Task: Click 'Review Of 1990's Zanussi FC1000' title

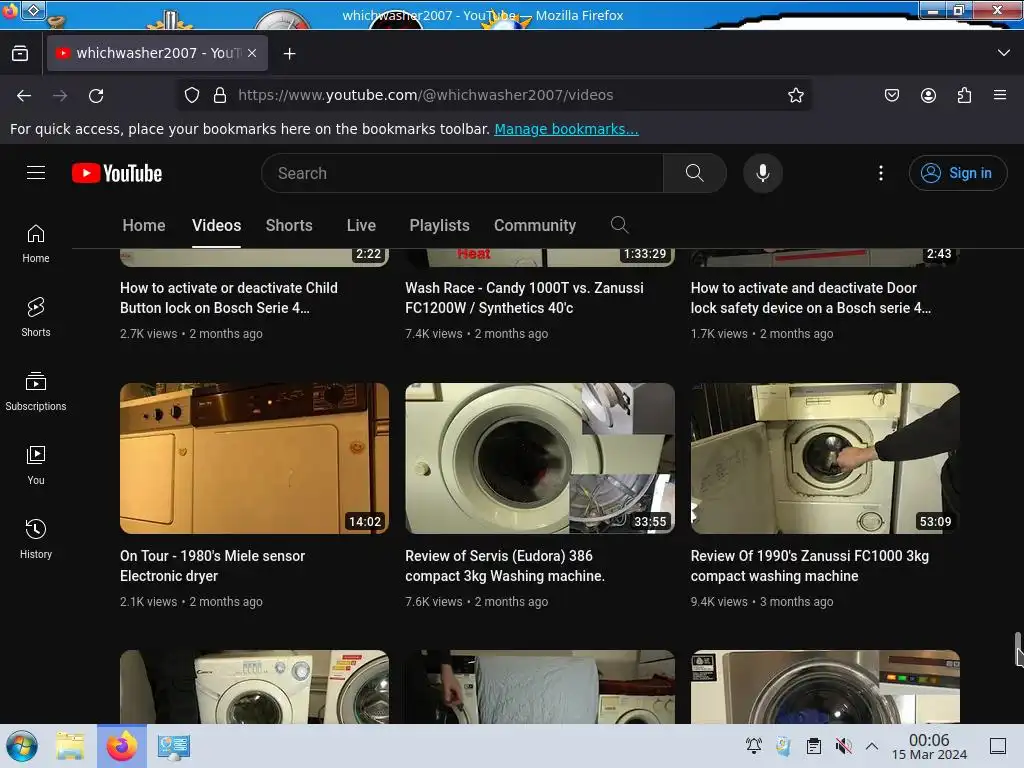Action: (810, 566)
